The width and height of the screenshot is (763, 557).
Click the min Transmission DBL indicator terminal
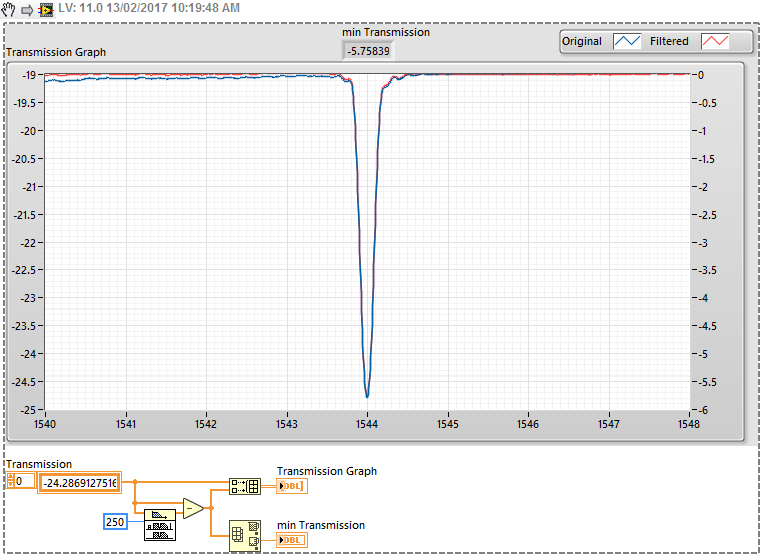coord(292,540)
